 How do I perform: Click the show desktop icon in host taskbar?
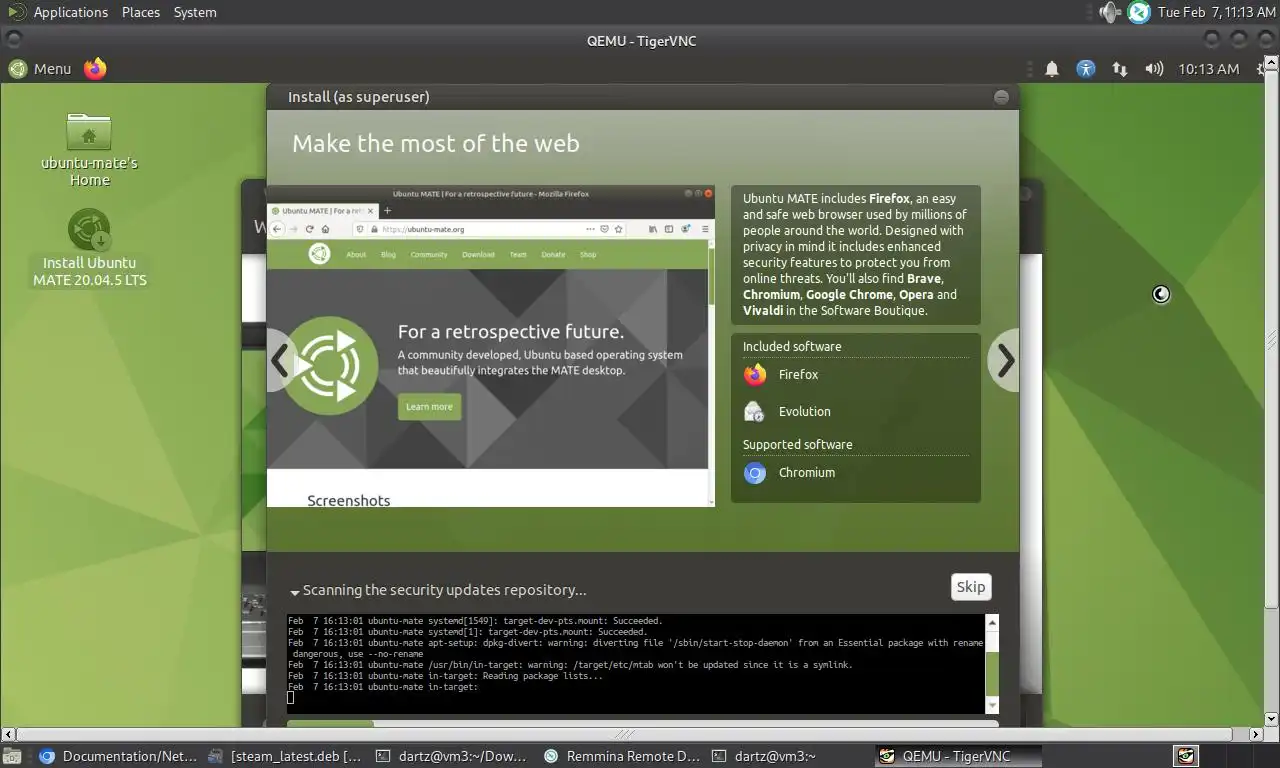[12, 756]
